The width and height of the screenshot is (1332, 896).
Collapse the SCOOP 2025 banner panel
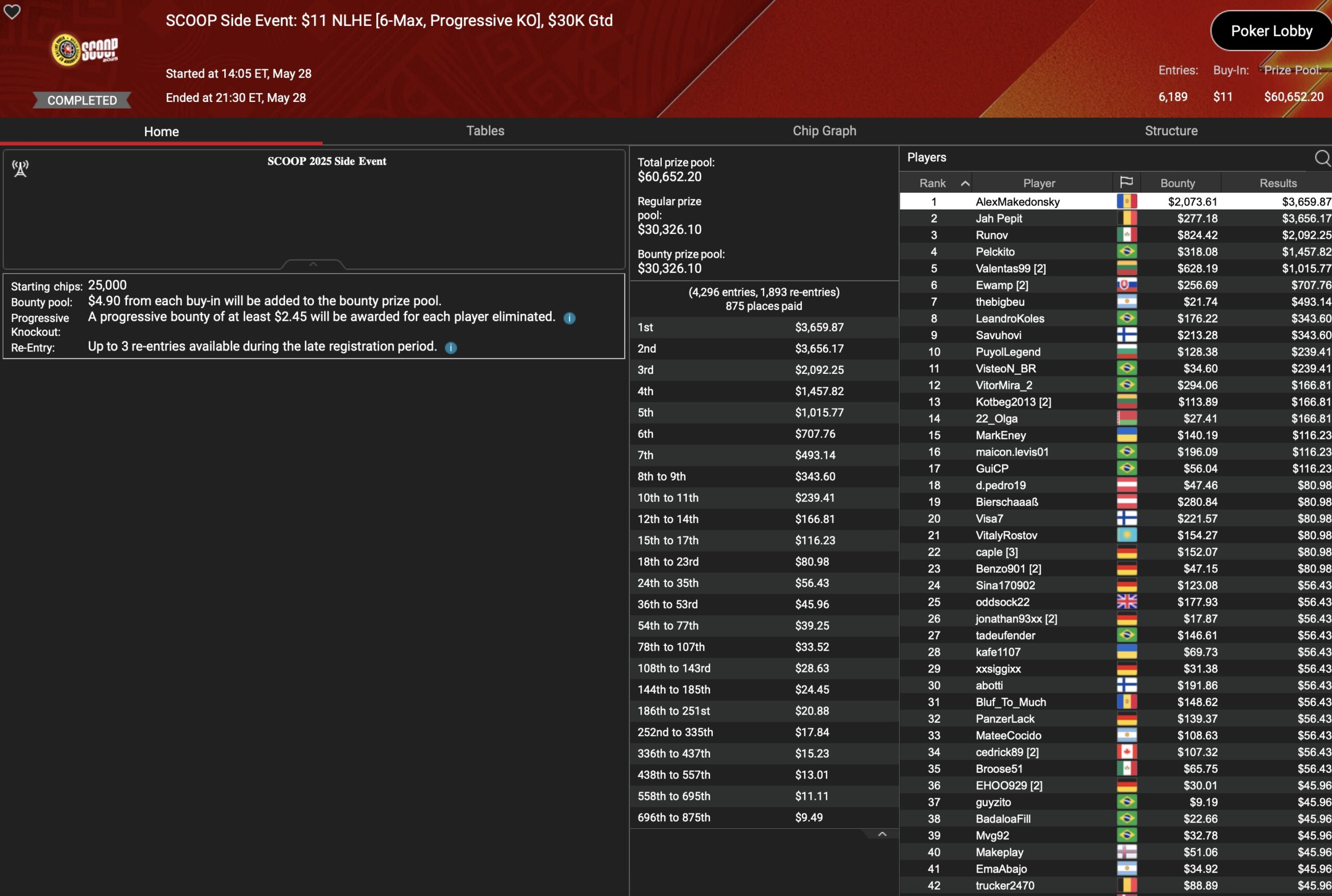tap(313, 264)
